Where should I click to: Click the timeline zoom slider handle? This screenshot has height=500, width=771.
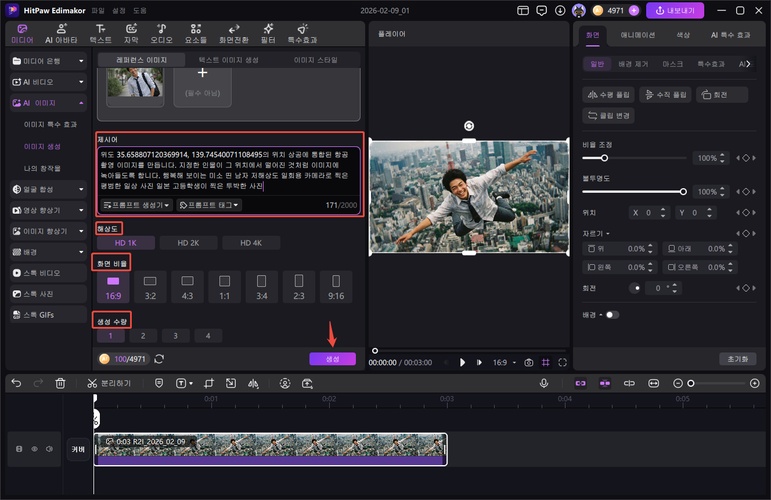pos(691,383)
